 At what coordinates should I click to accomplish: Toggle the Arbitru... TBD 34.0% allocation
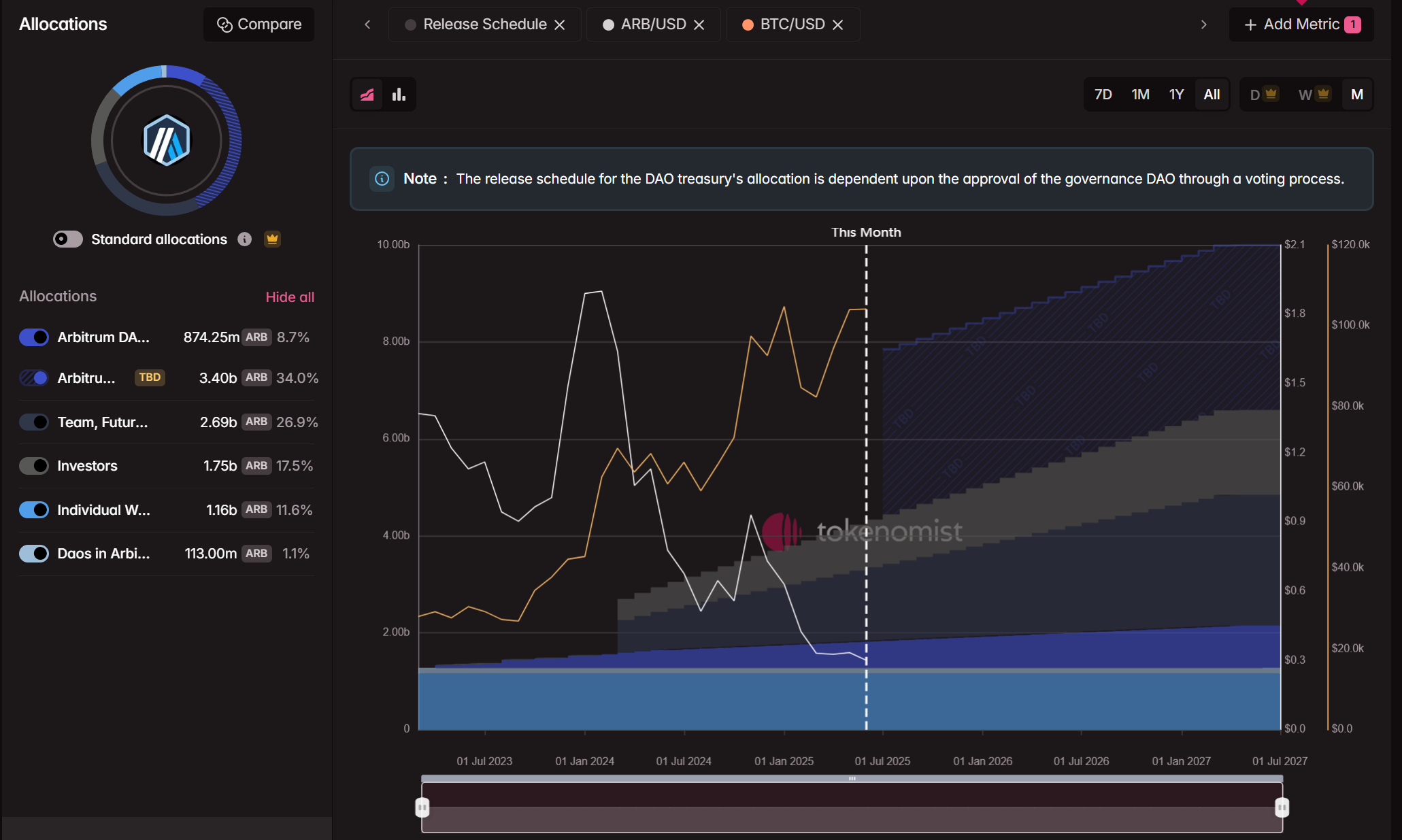pyautogui.click(x=34, y=378)
